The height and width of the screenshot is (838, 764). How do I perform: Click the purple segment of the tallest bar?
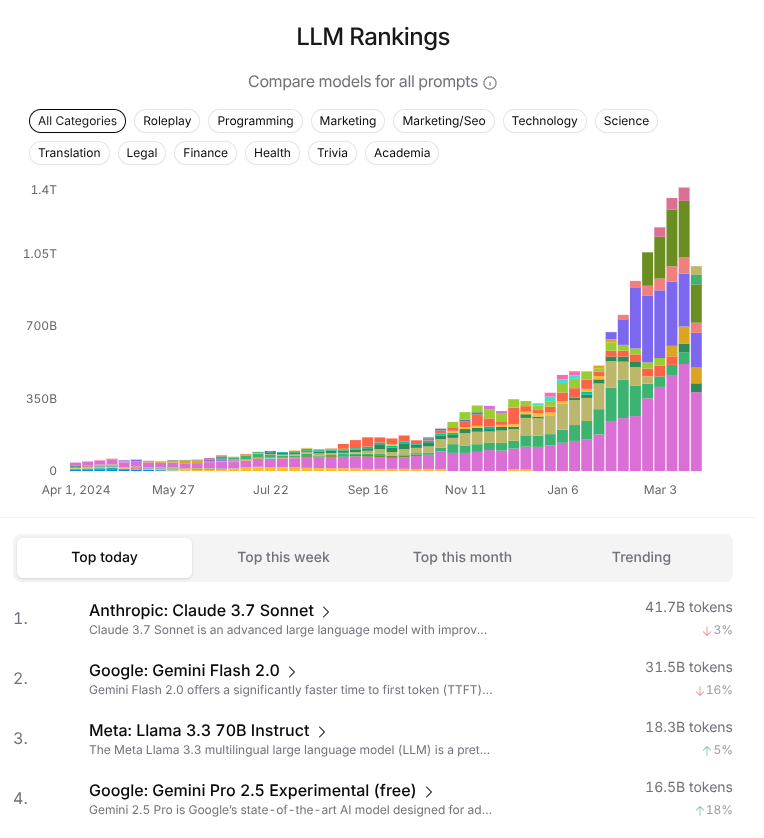click(x=684, y=300)
